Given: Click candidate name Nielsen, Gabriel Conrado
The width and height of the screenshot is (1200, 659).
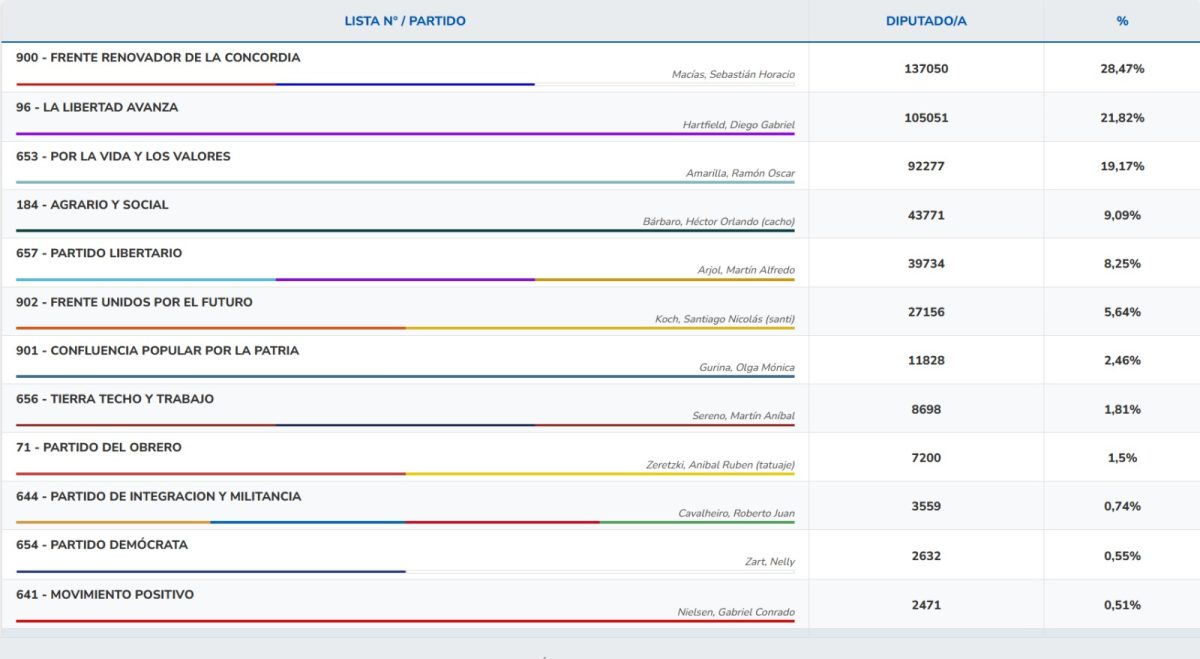Looking at the screenshot, I should 736,612.
